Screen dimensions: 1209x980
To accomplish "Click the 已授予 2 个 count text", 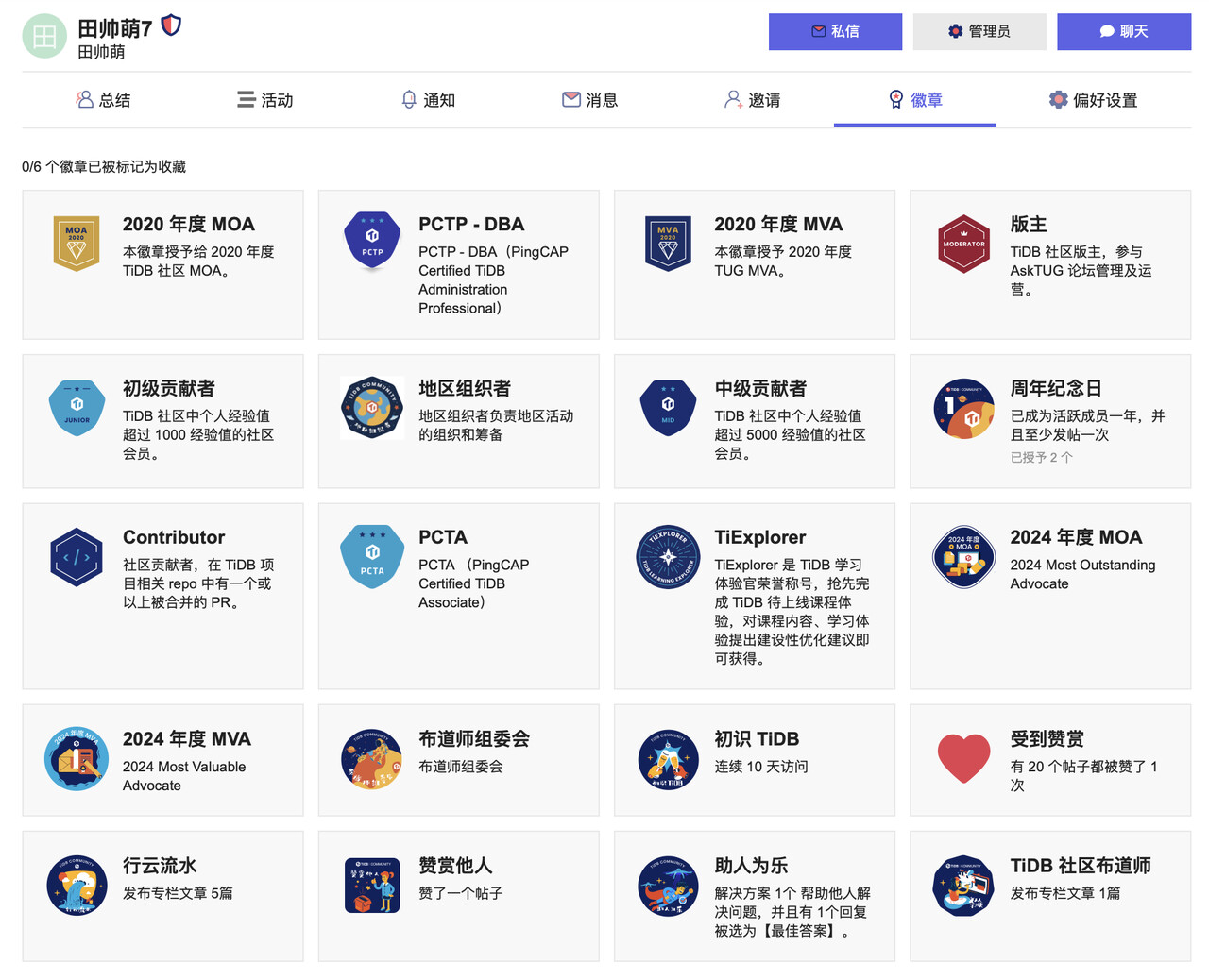I will pyautogui.click(x=1041, y=458).
